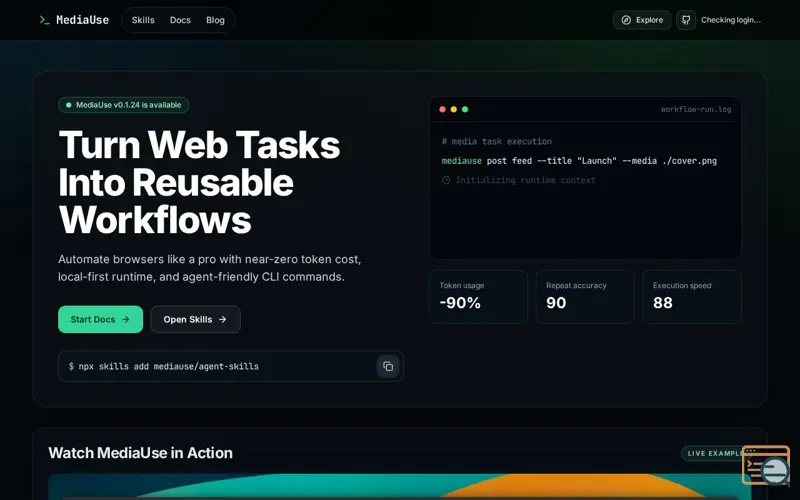Click the workflow-run.log filename
The image size is (800, 500).
[x=696, y=109]
